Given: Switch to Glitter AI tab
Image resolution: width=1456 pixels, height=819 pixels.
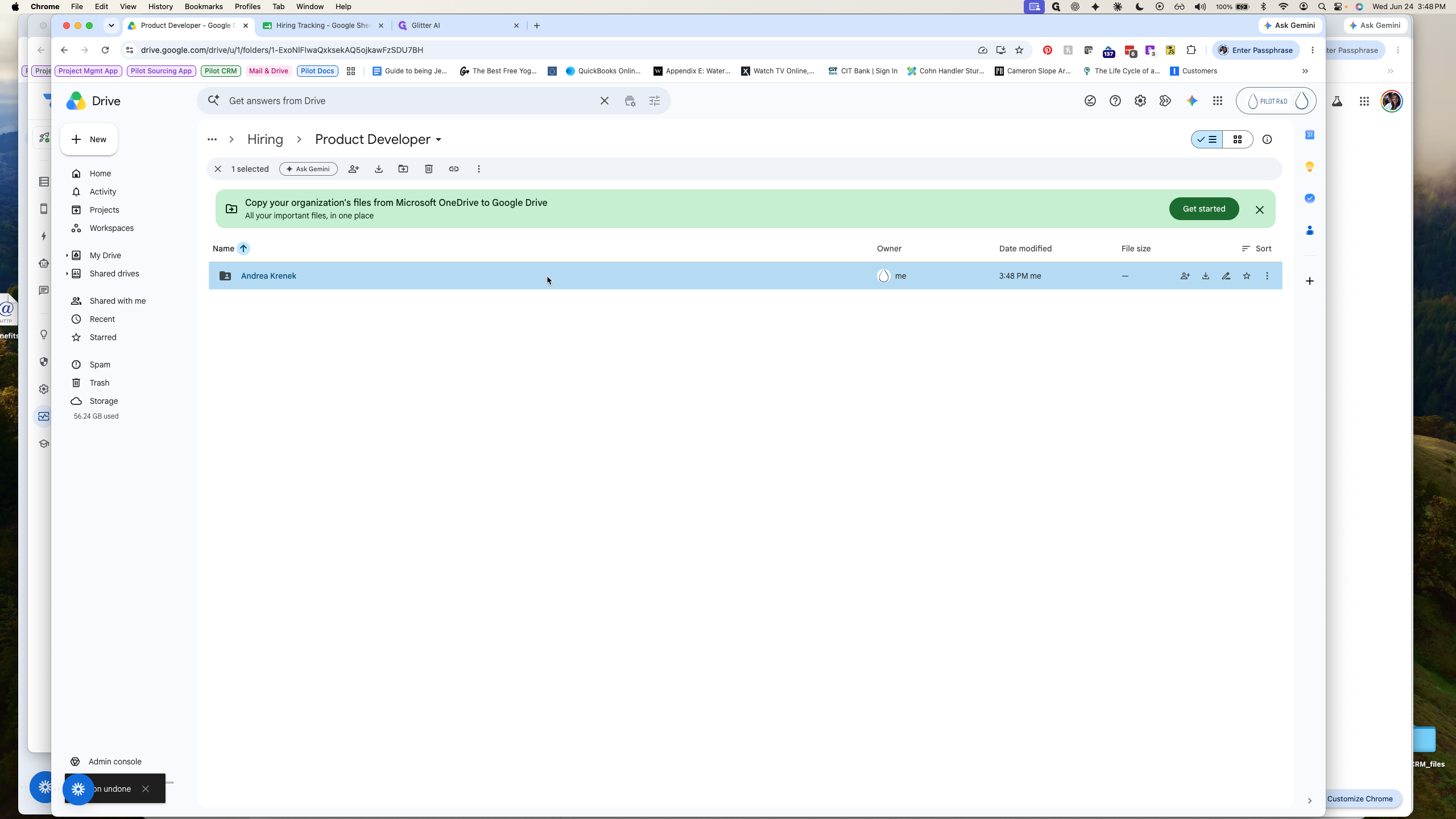Looking at the screenshot, I should [458, 26].
